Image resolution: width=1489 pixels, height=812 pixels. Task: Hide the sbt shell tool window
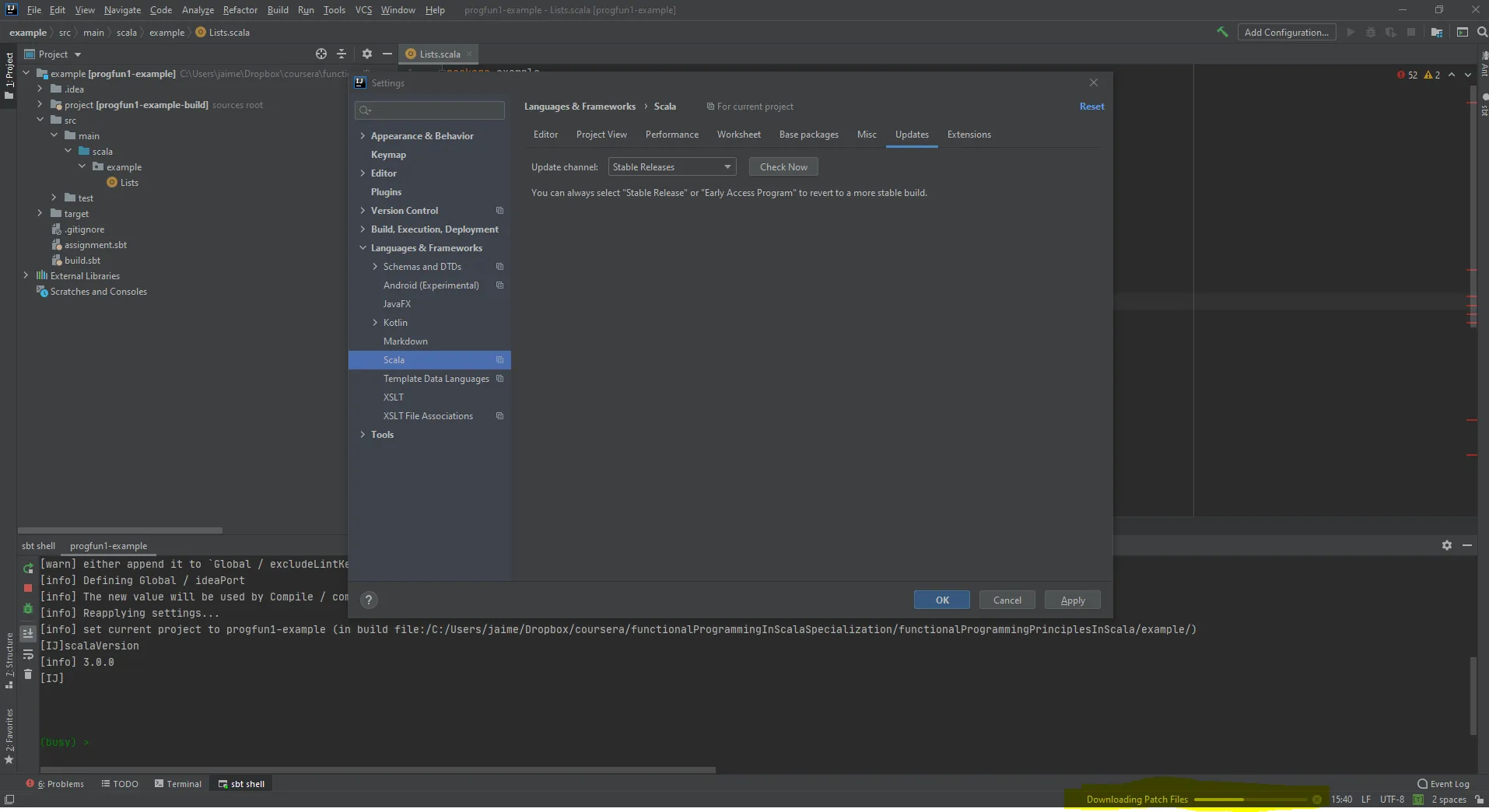1467,545
